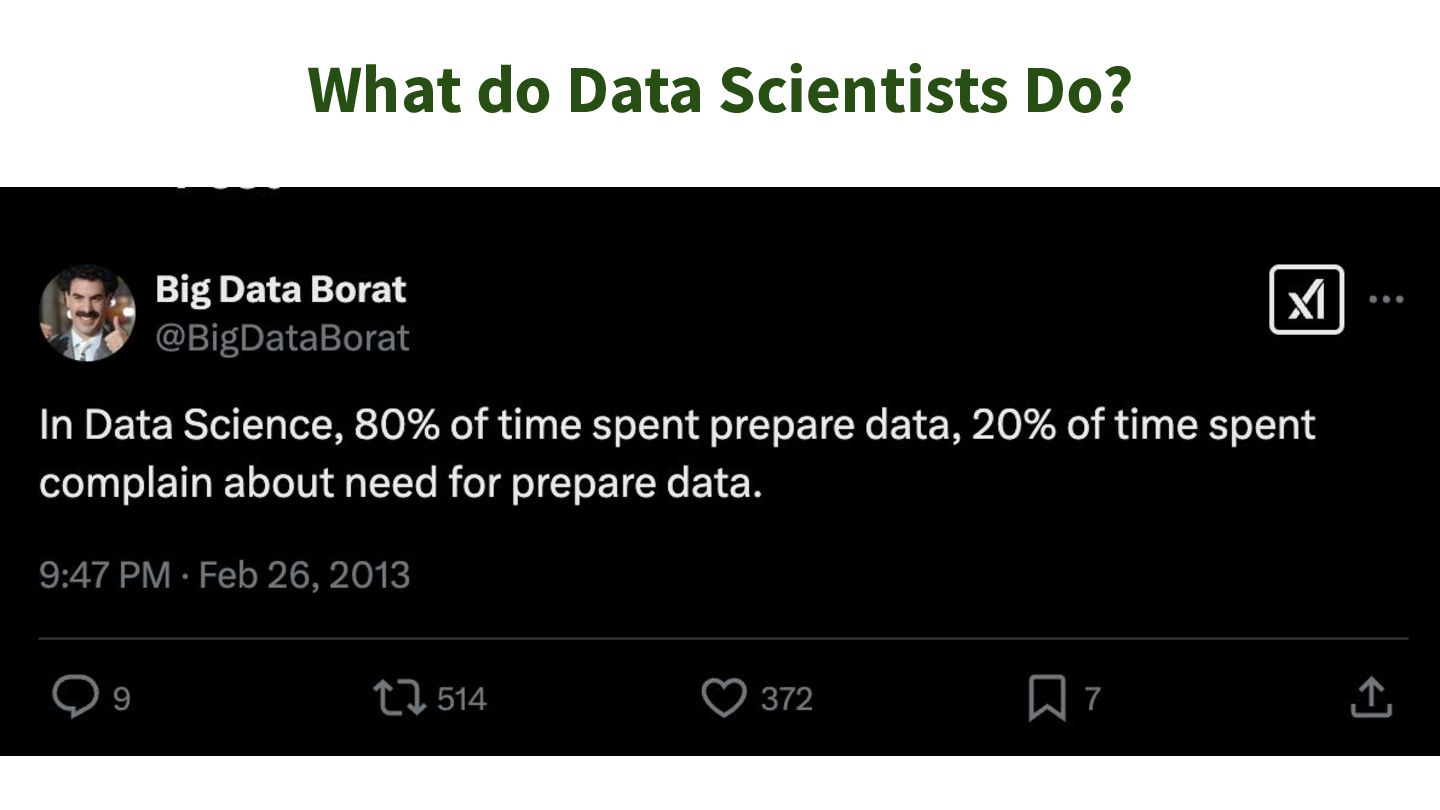Viewport: 1440px width, 810px height.
Task: Click the tweet line starting 'In Data Science'
Action: [676, 425]
